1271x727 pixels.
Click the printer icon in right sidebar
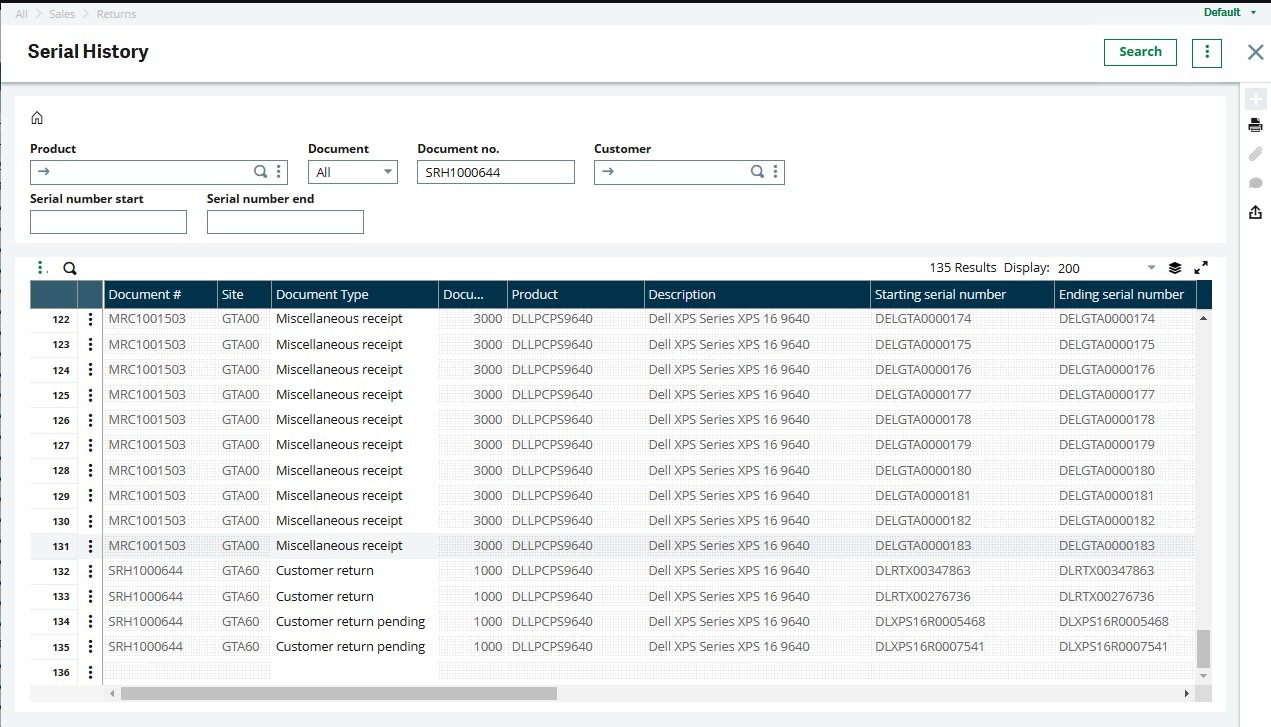click(1255, 125)
